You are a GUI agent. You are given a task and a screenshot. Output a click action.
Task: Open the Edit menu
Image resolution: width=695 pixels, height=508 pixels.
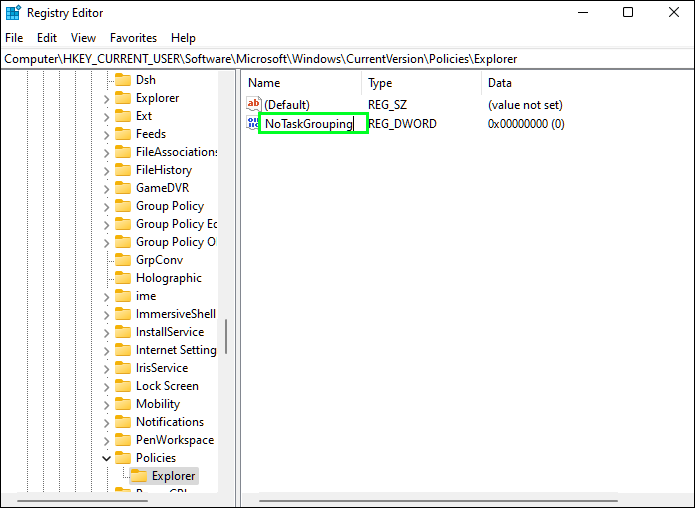47,38
